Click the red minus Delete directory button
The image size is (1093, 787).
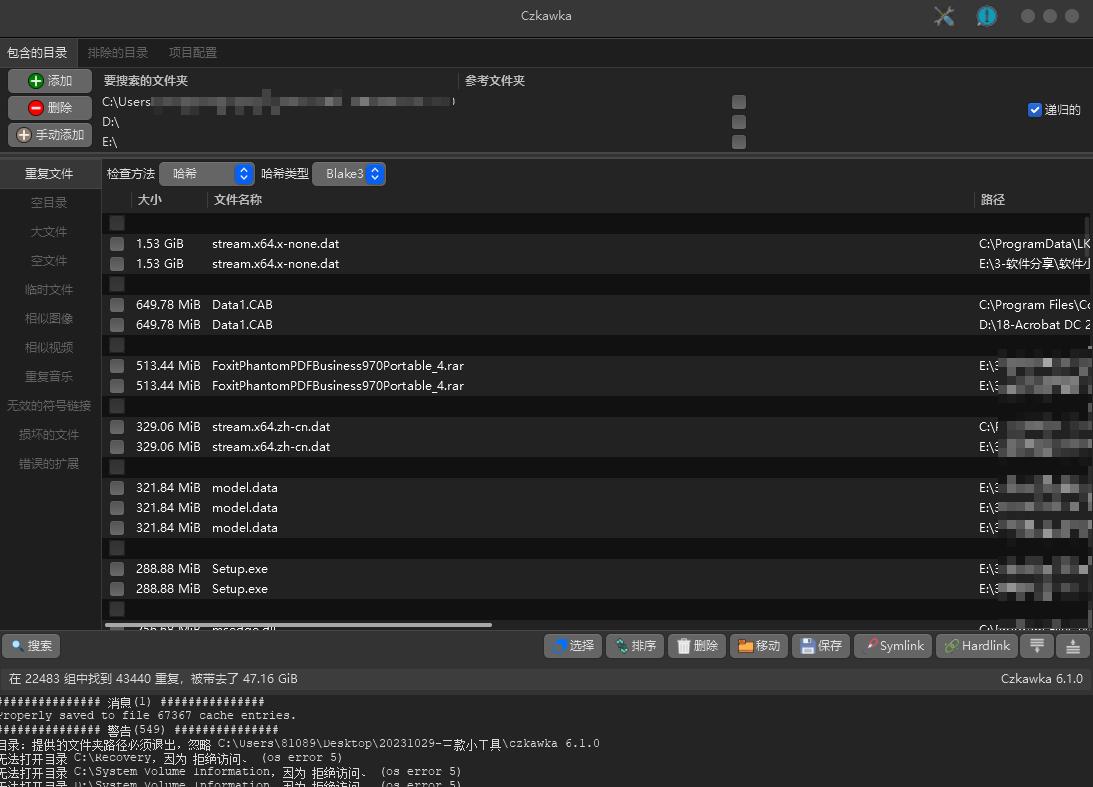(49, 108)
